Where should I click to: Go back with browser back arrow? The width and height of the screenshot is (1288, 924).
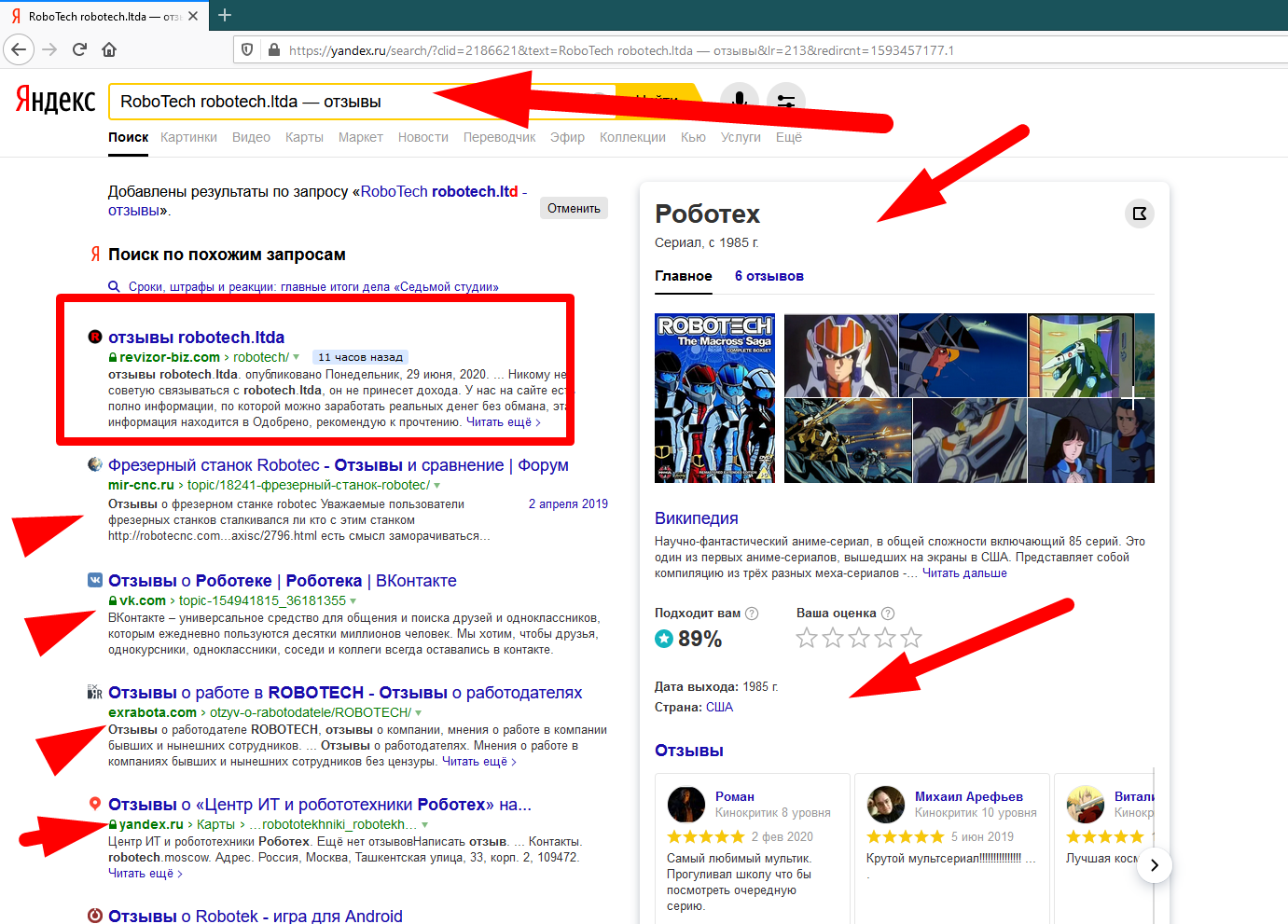[x=19, y=49]
